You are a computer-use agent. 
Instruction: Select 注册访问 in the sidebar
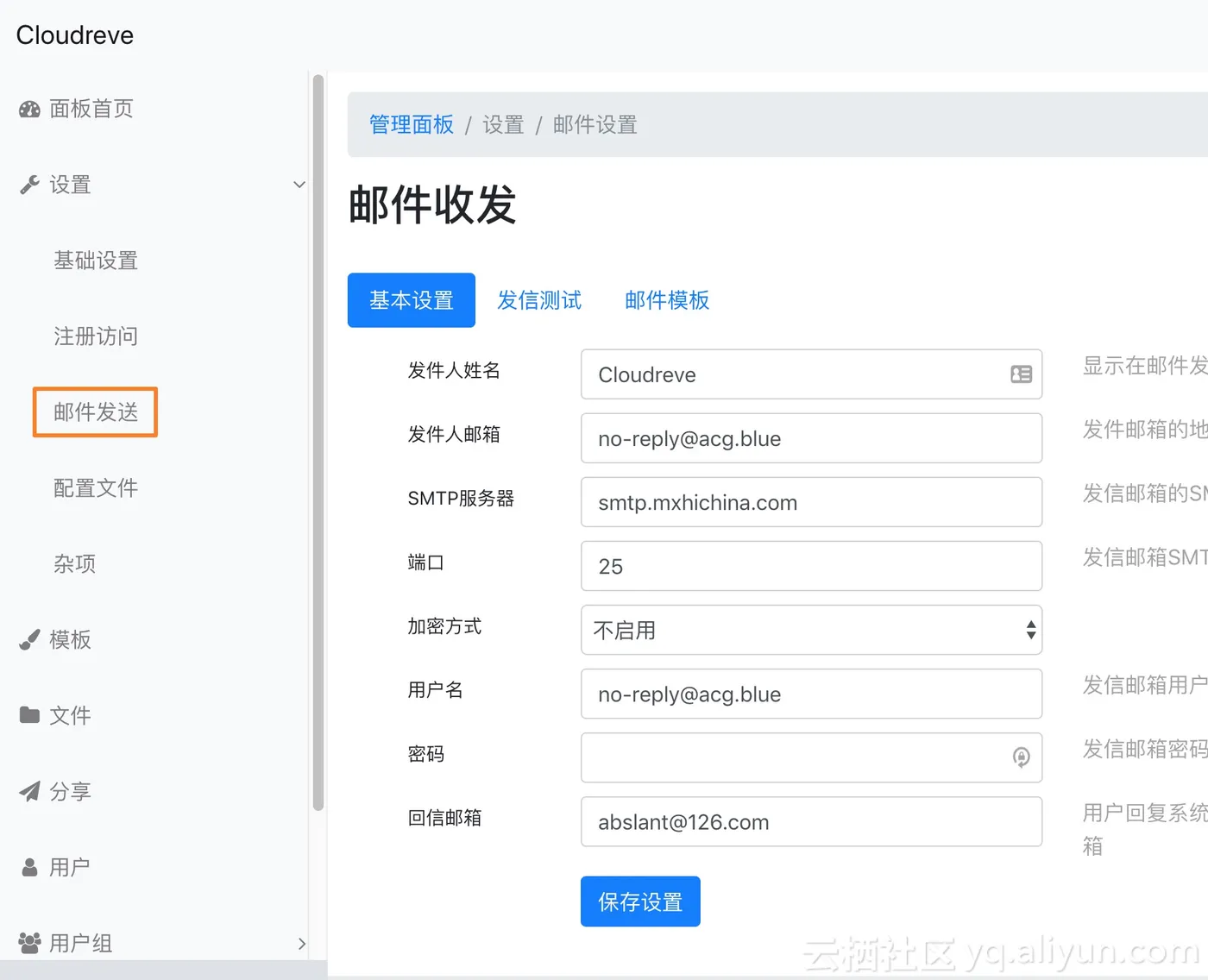coord(96,336)
